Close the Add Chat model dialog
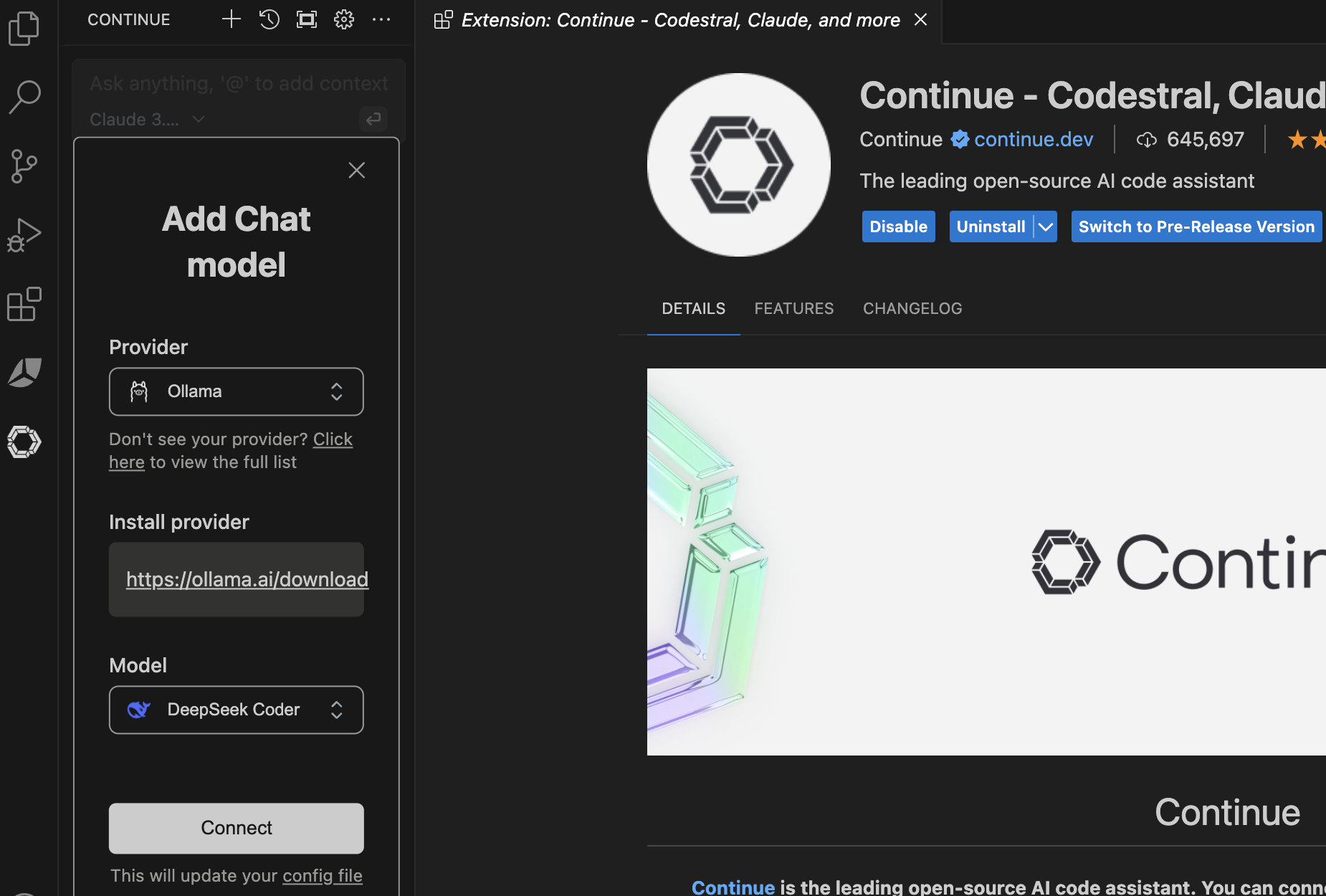 (356, 170)
